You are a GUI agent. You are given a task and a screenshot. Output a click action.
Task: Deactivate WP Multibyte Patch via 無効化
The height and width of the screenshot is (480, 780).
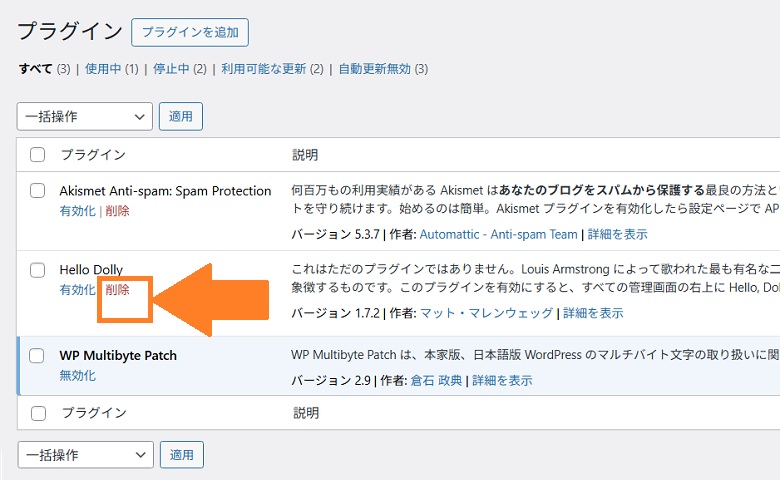(x=77, y=376)
